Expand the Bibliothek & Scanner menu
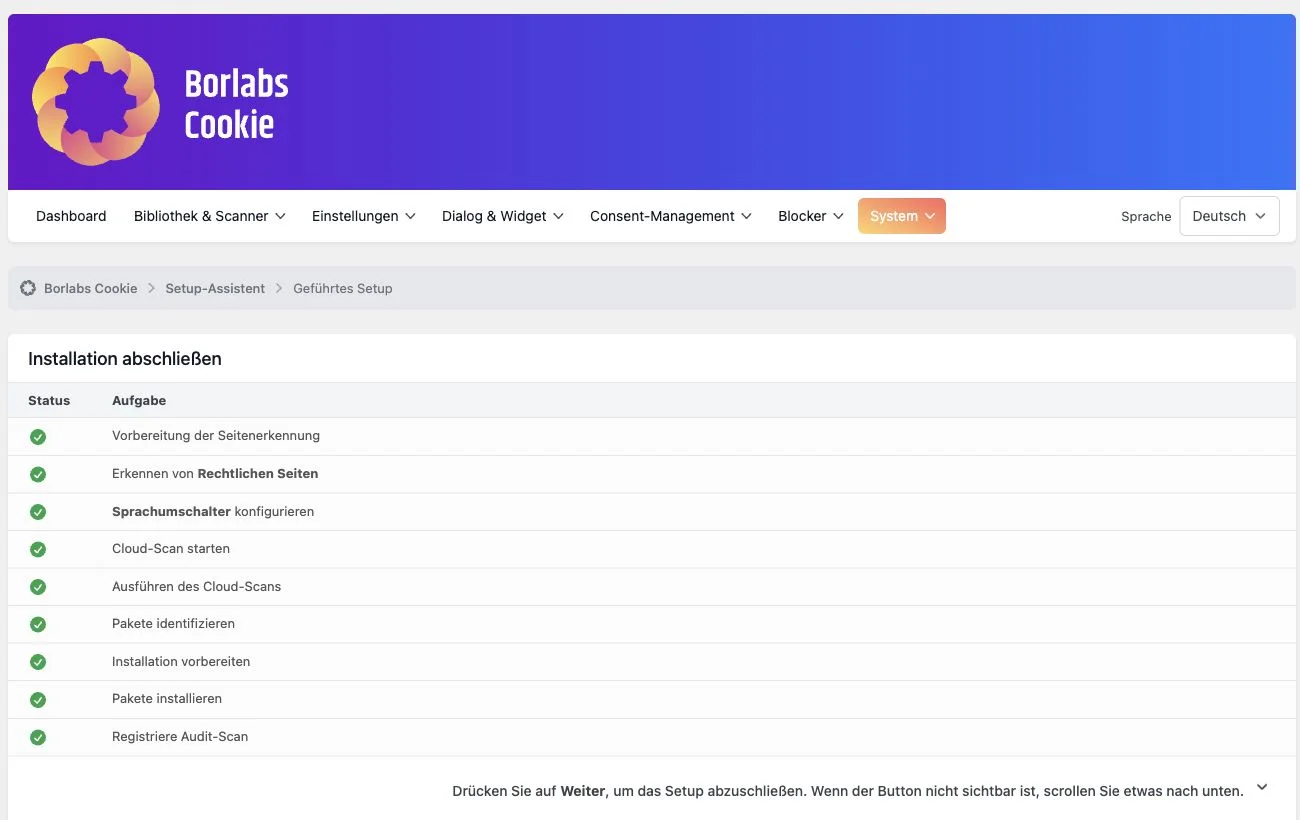The image size is (1300, 820). [210, 216]
